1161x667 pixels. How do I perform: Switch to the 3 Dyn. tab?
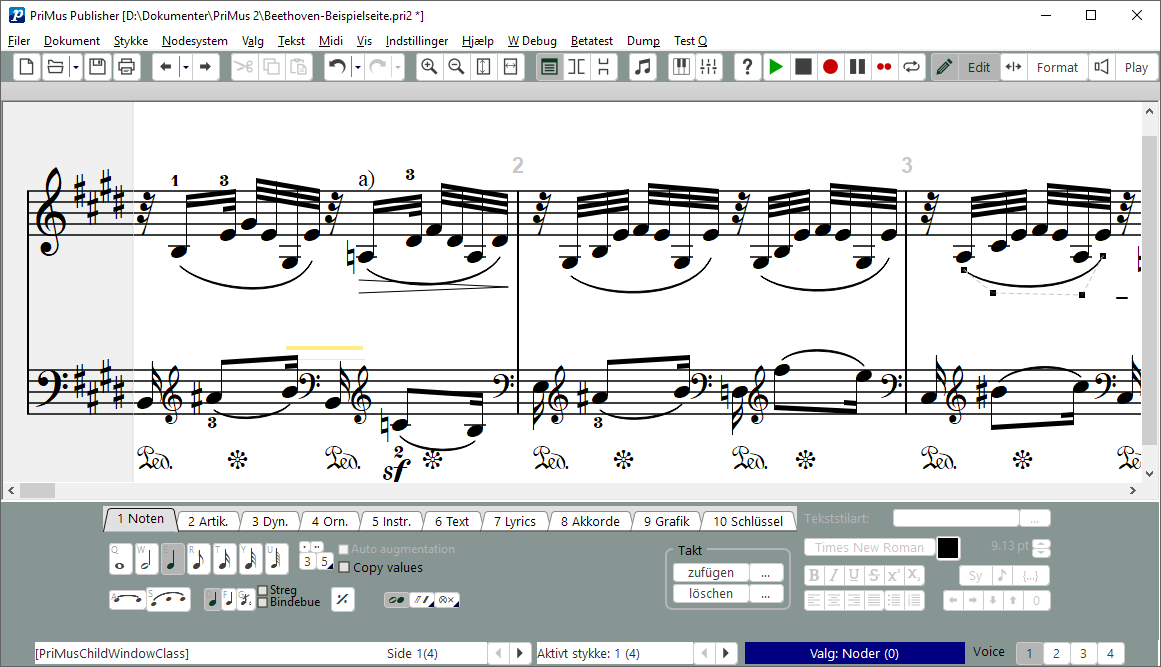(270, 521)
